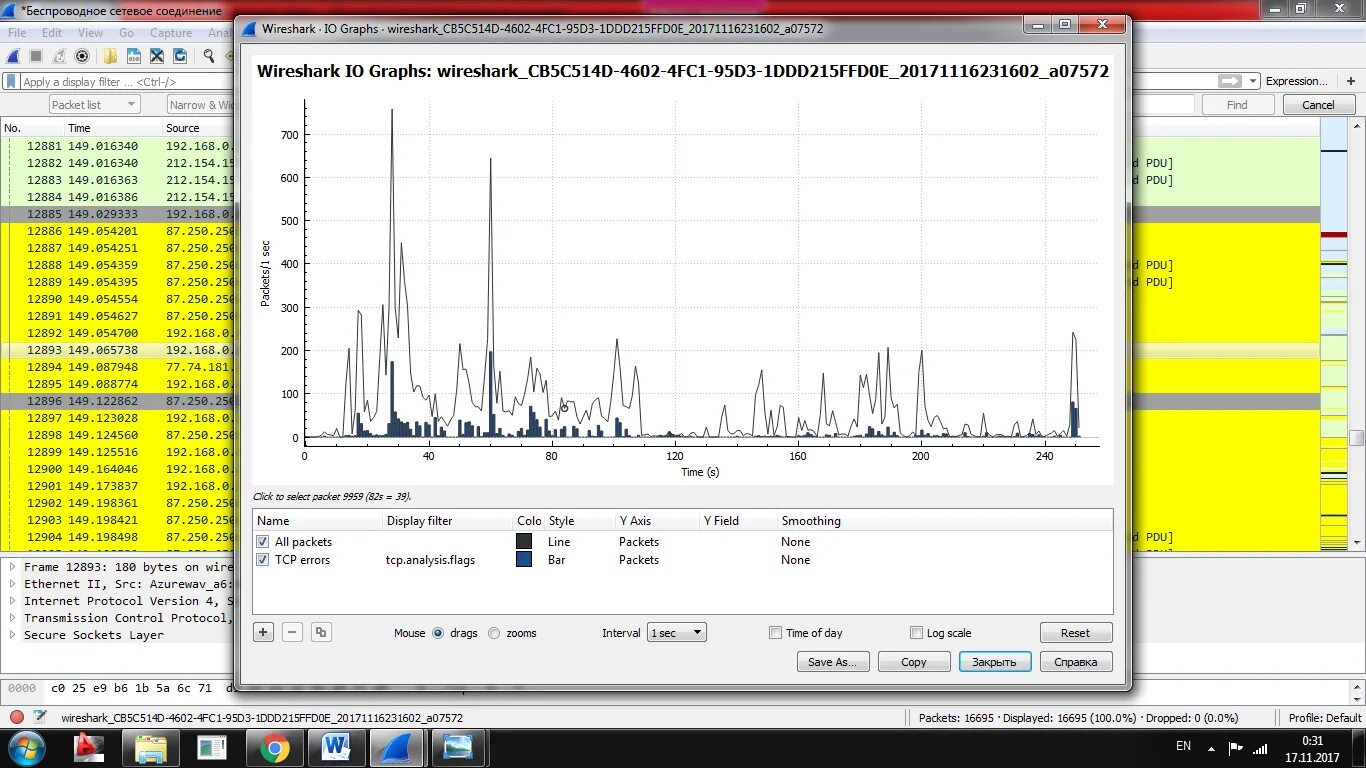Screen dimensions: 1366x768
Task: Expand Transmission Control Protocol node
Action: pos(12,618)
